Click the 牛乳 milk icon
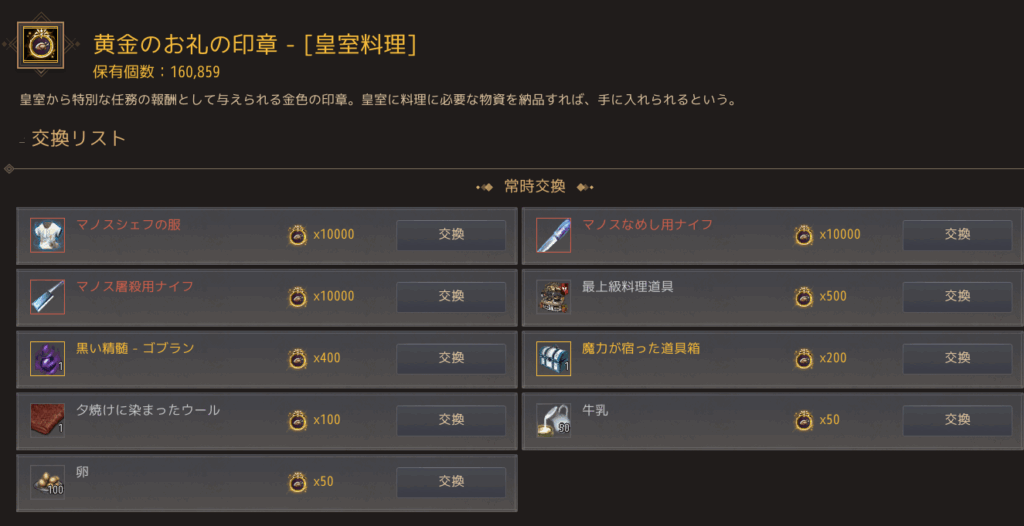This screenshot has width=1024, height=526. pyautogui.click(x=554, y=420)
